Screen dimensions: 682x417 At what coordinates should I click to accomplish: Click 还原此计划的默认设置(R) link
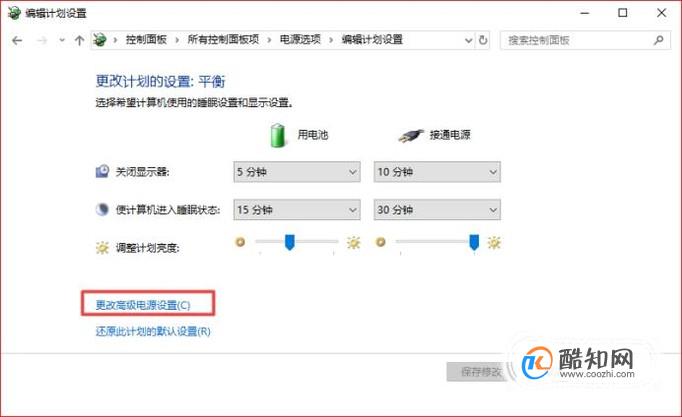click(x=153, y=331)
